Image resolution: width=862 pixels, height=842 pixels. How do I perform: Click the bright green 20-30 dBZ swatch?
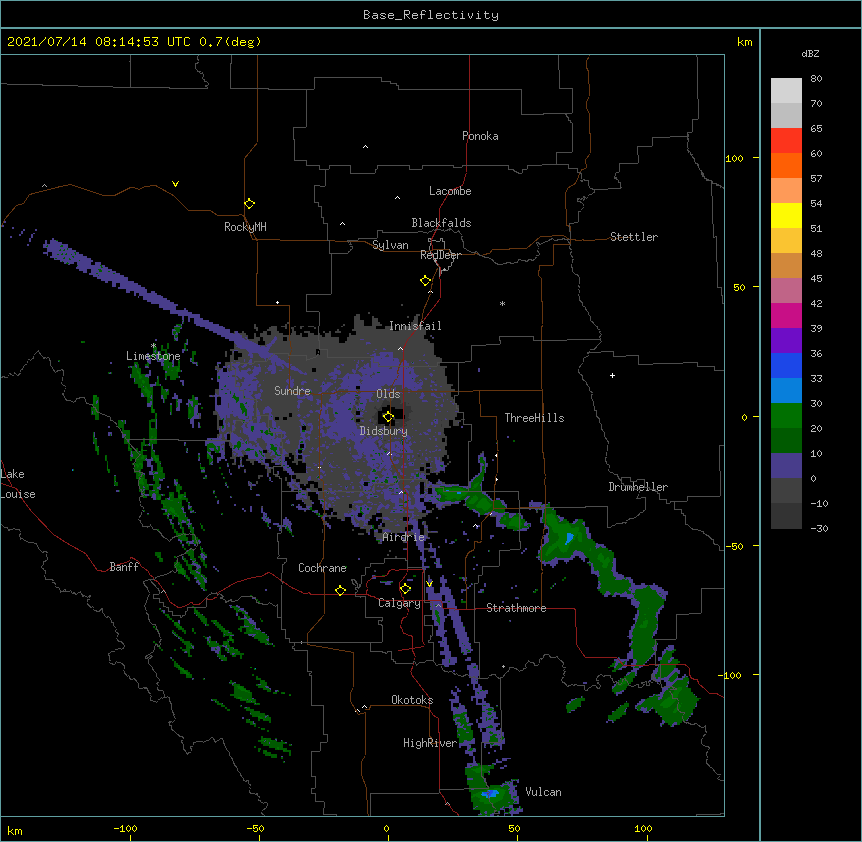click(786, 416)
